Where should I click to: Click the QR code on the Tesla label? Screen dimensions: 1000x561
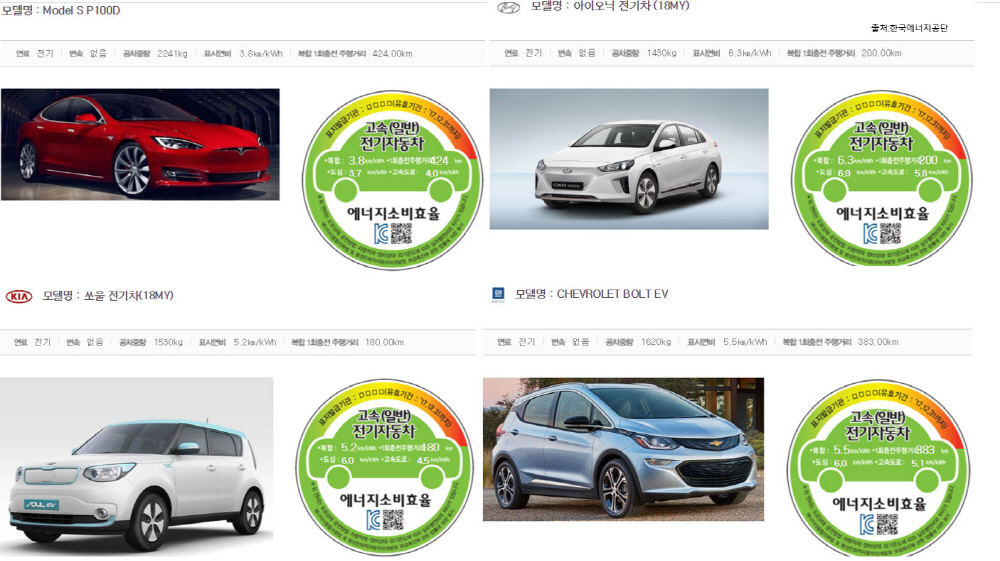point(401,235)
